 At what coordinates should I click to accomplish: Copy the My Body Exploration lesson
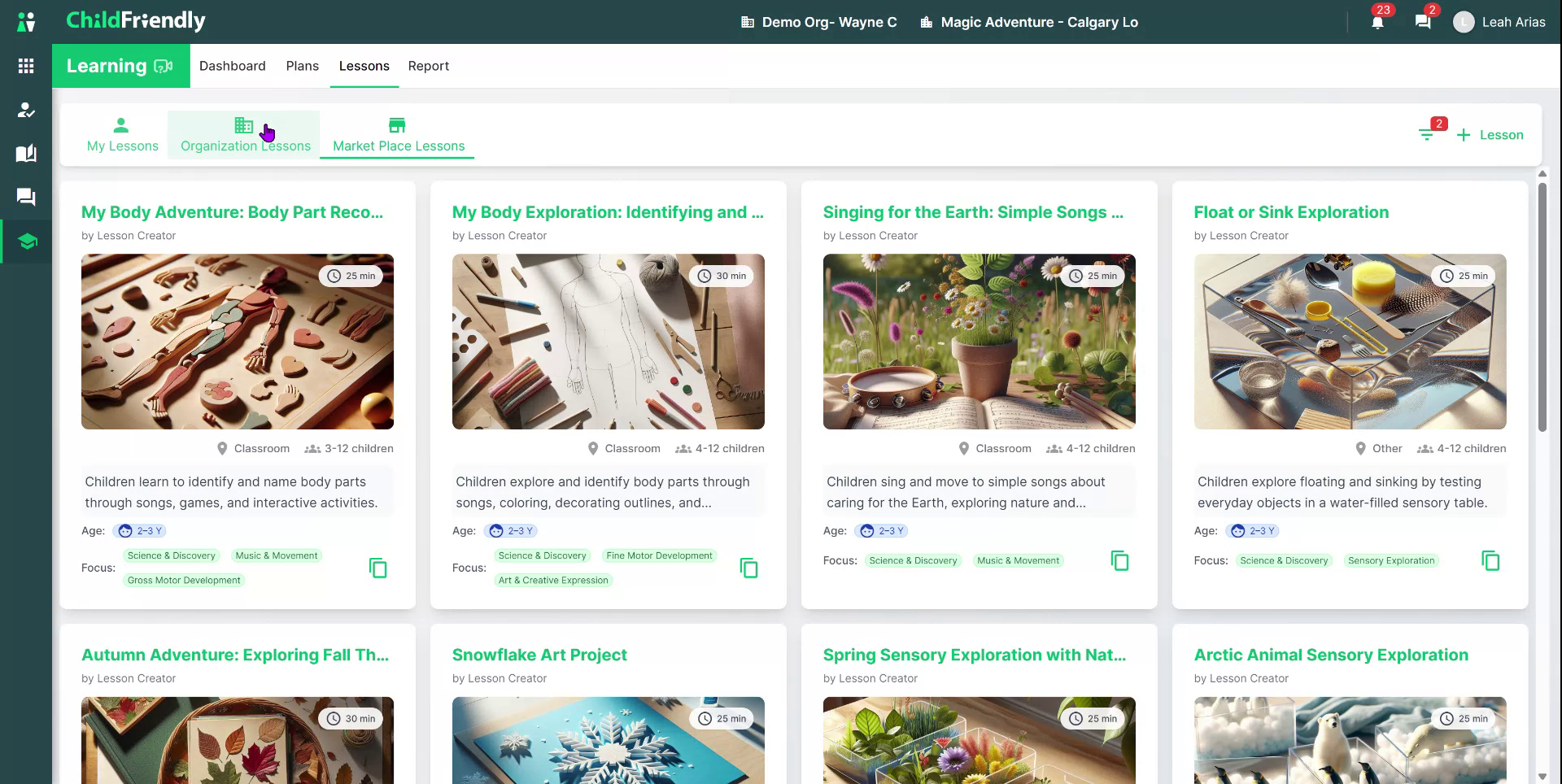click(749, 568)
